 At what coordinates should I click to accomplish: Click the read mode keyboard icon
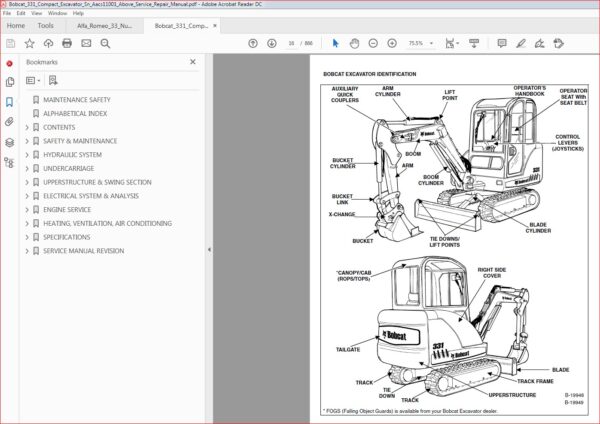coord(474,43)
